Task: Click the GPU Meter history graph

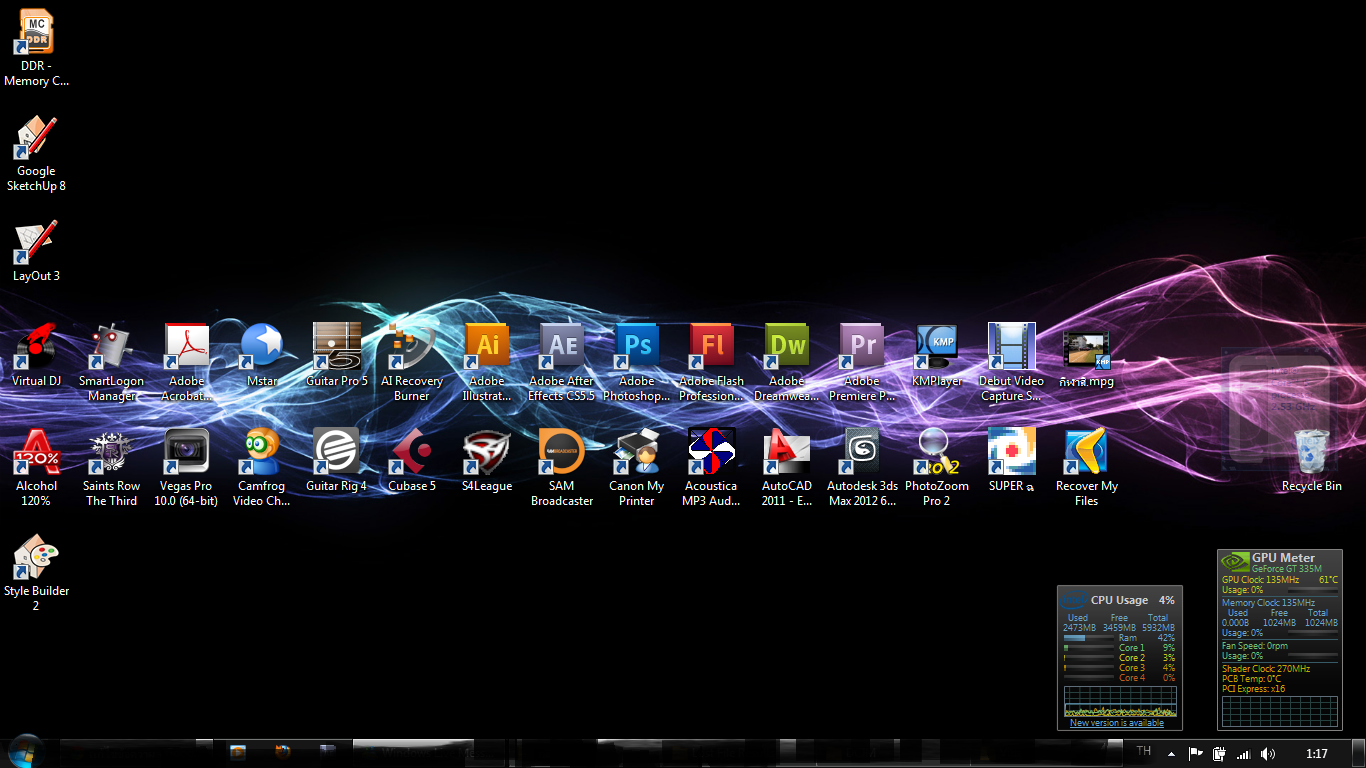Action: coord(1280,711)
